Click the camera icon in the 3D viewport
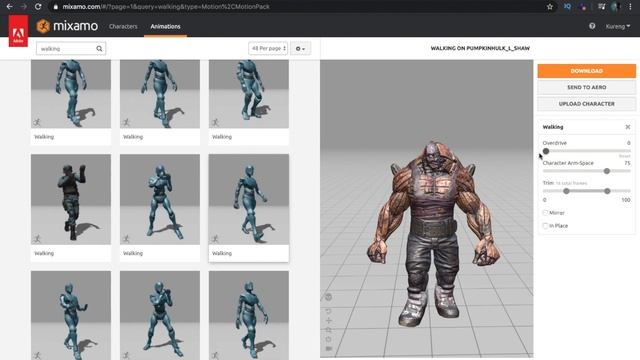This screenshot has height=360, width=640. (x=329, y=349)
